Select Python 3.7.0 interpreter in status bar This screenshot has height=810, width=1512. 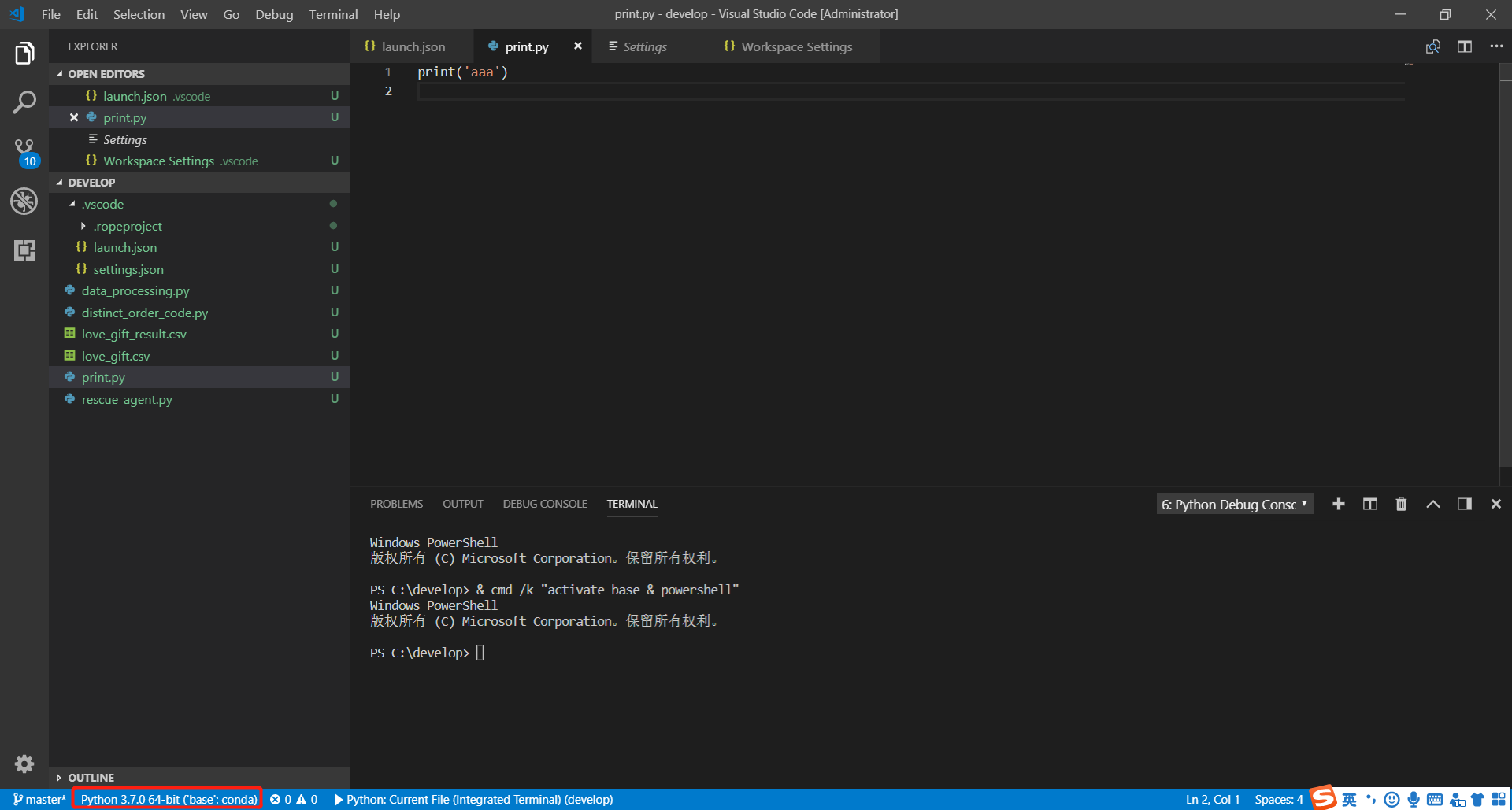click(169, 799)
